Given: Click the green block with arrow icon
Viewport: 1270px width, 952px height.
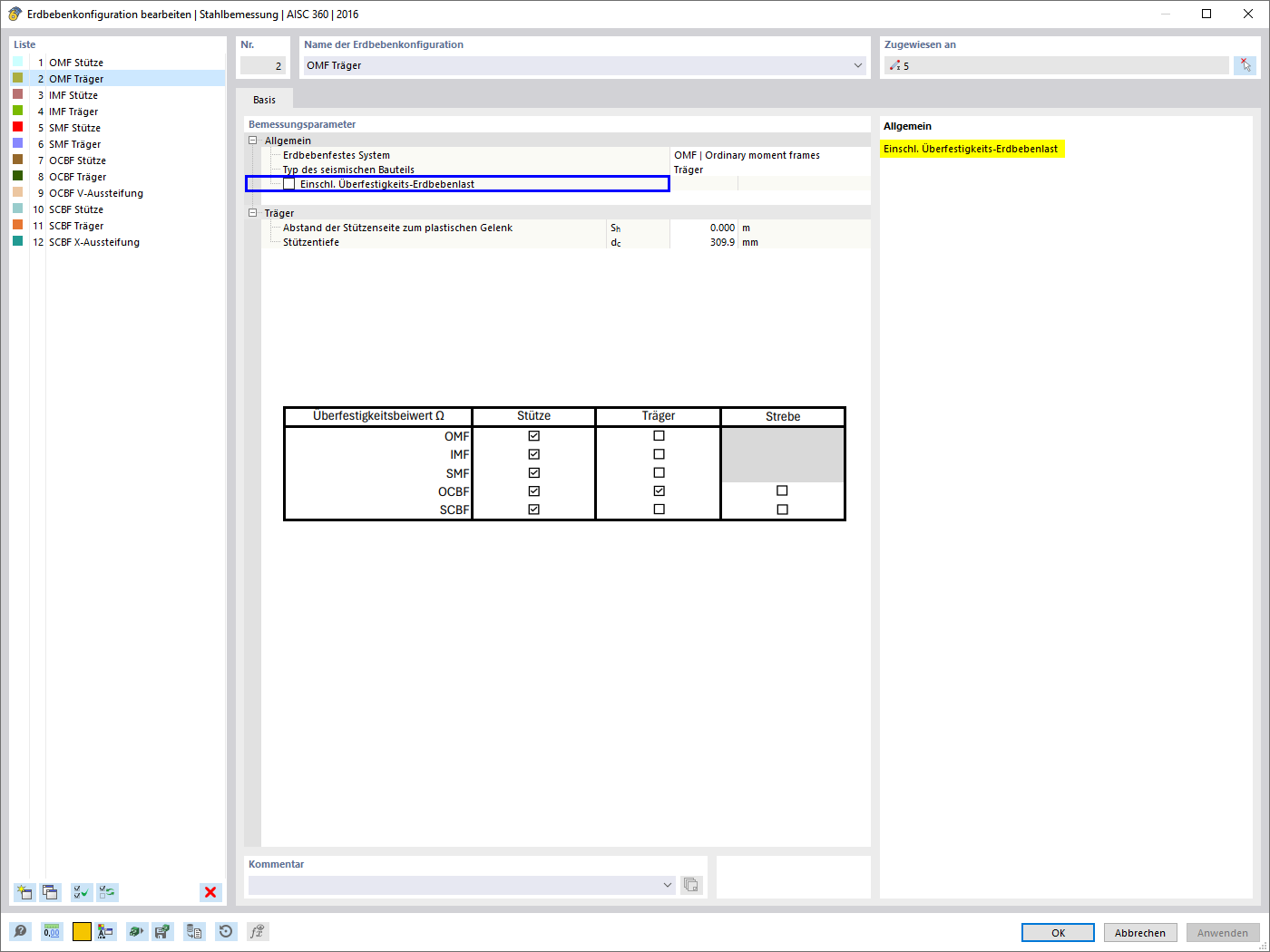Looking at the screenshot, I should click(x=137, y=931).
